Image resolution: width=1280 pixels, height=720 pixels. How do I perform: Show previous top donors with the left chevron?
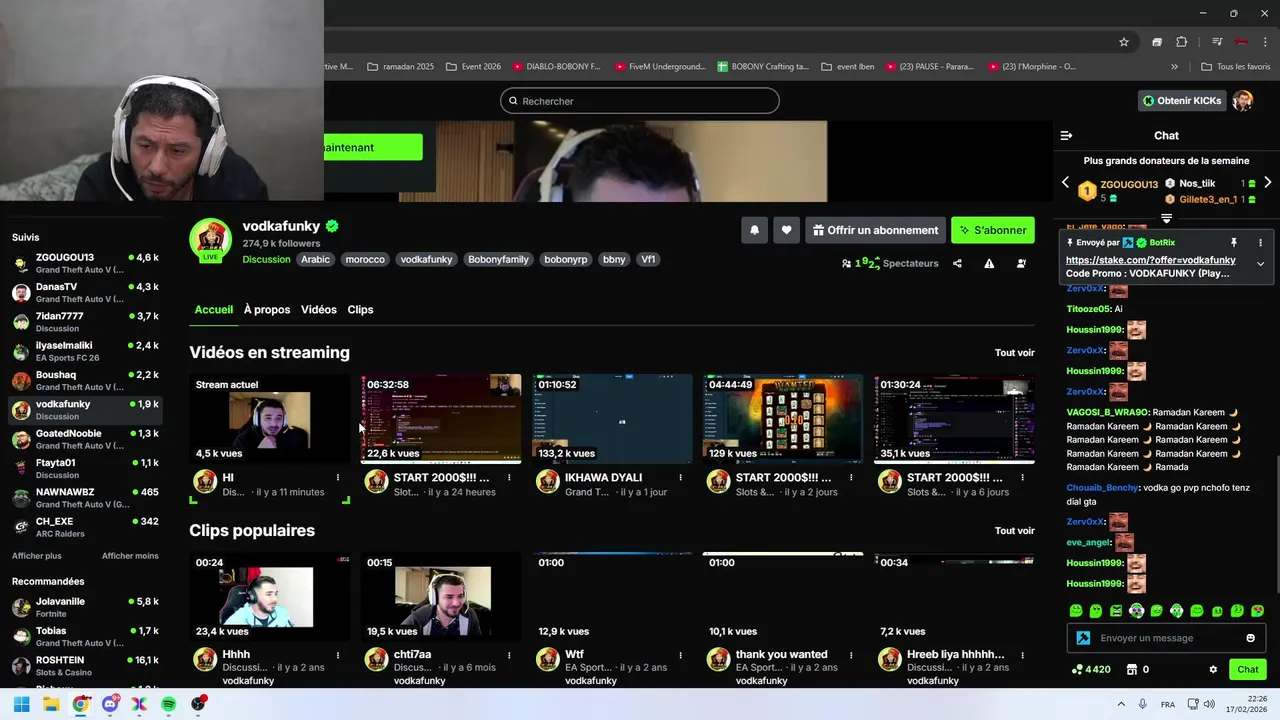point(1065,183)
